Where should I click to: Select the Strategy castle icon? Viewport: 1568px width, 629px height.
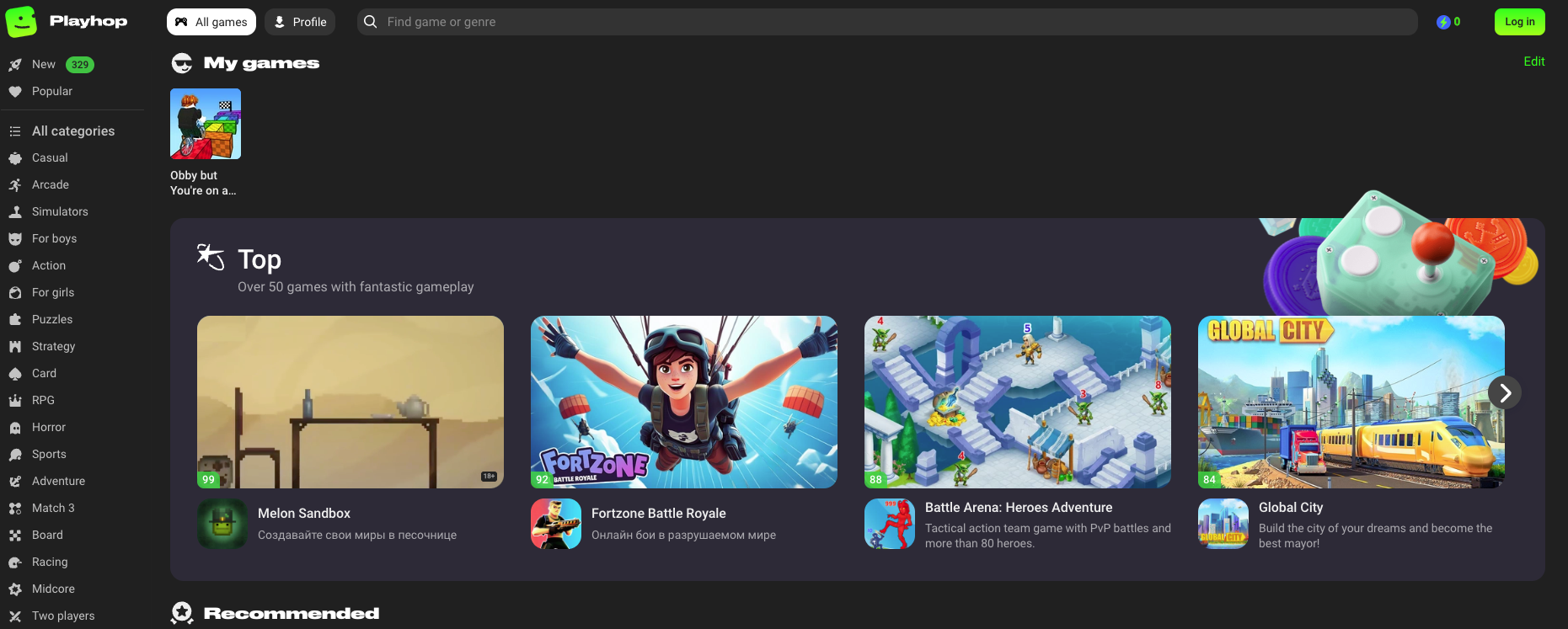(x=15, y=347)
